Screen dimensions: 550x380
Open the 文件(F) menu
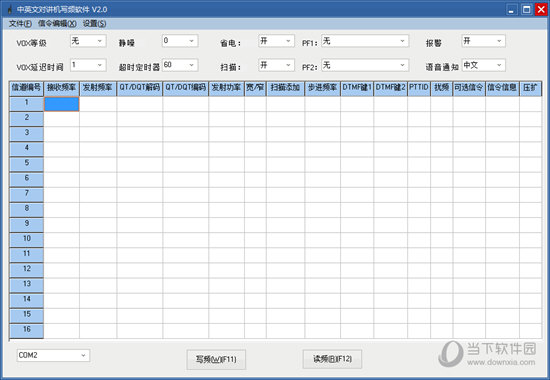click(x=20, y=24)
